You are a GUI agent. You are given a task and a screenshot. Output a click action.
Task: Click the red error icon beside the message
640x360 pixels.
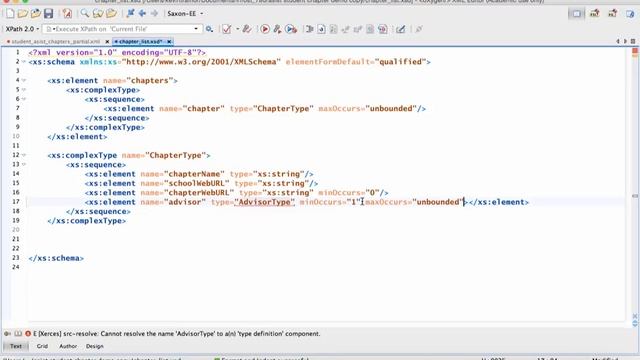[x=28, y=334]
